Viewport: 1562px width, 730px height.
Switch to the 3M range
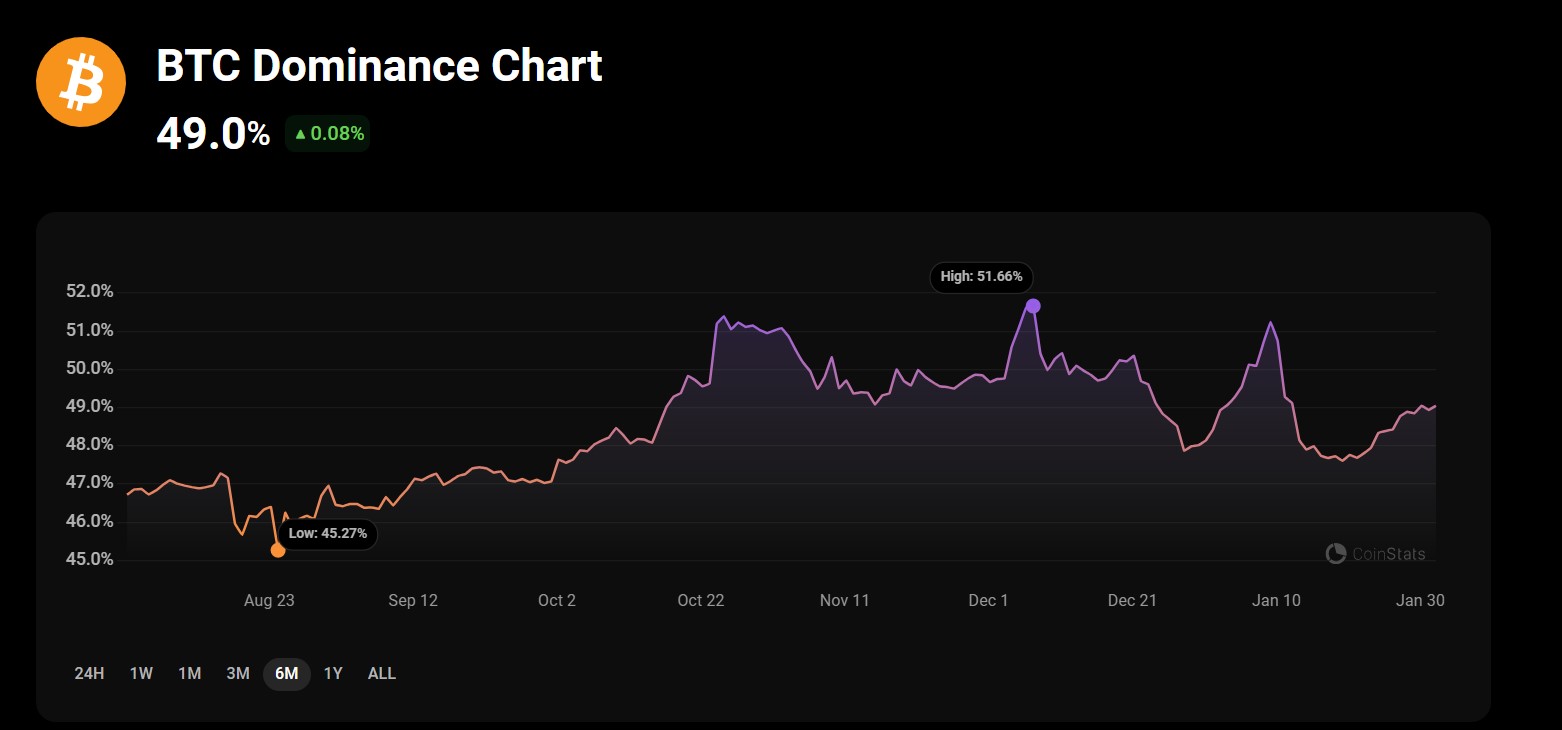(238, 674)
